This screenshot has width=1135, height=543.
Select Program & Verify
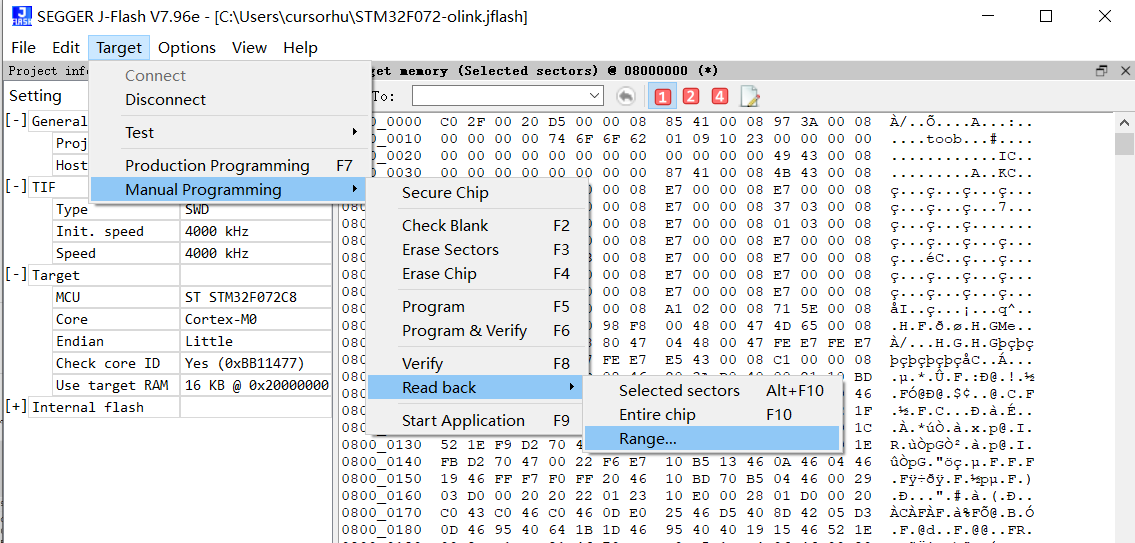(475, 331)
